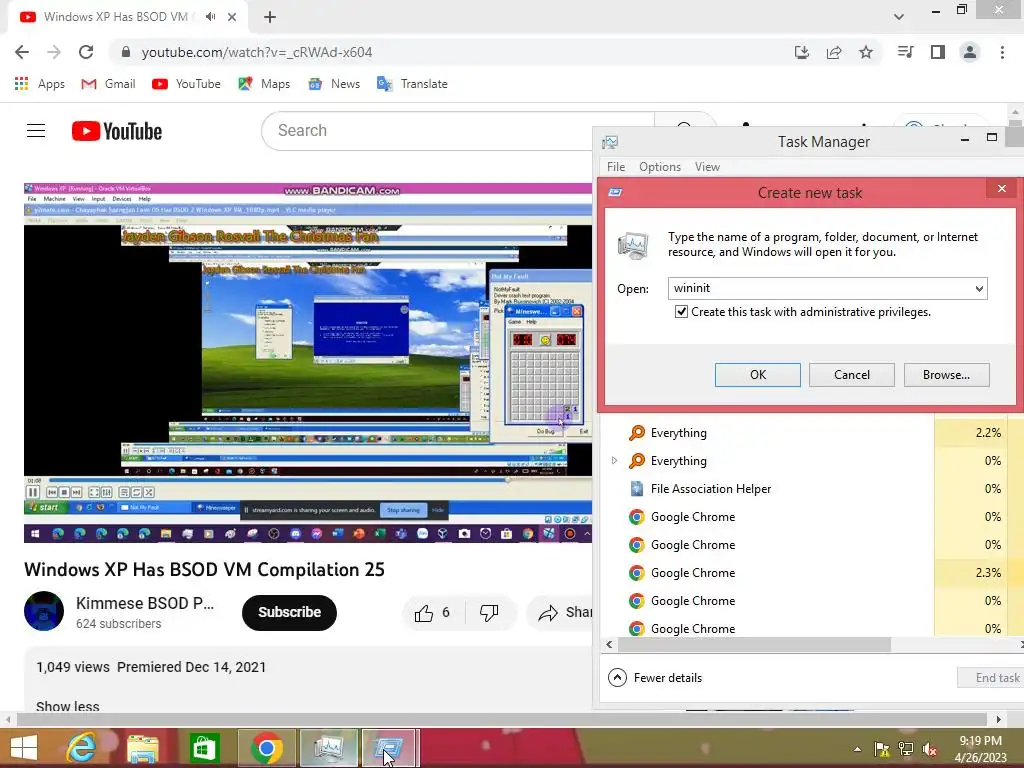The width and height of the screenshot is (1024, 768).
Task: Click OK in Create new task dialog
Action: (758, 375)
